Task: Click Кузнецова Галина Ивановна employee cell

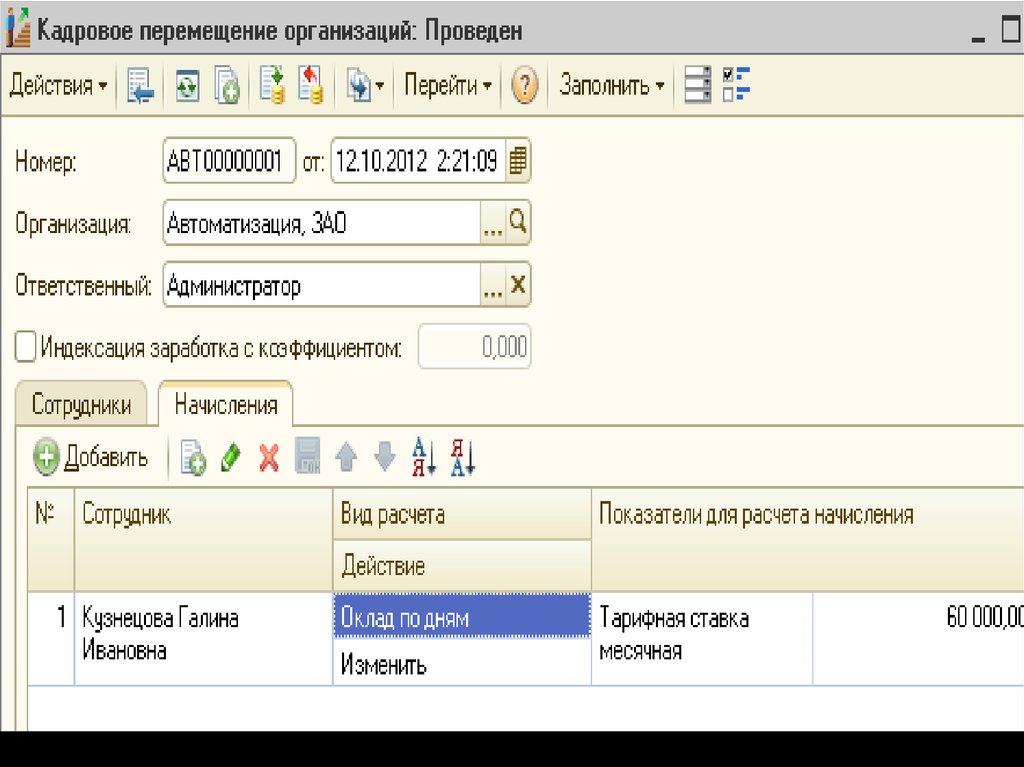Action: (202, 634)
